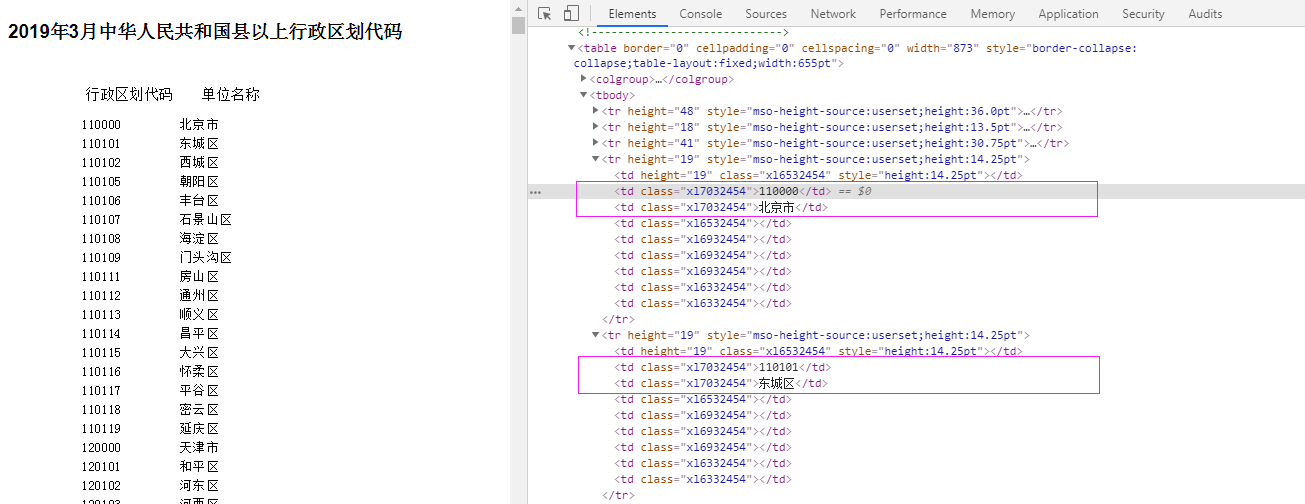Switch to the Network tab
Image resolution: width=1305 pixels, height=504 pixels.
(833, 14)
